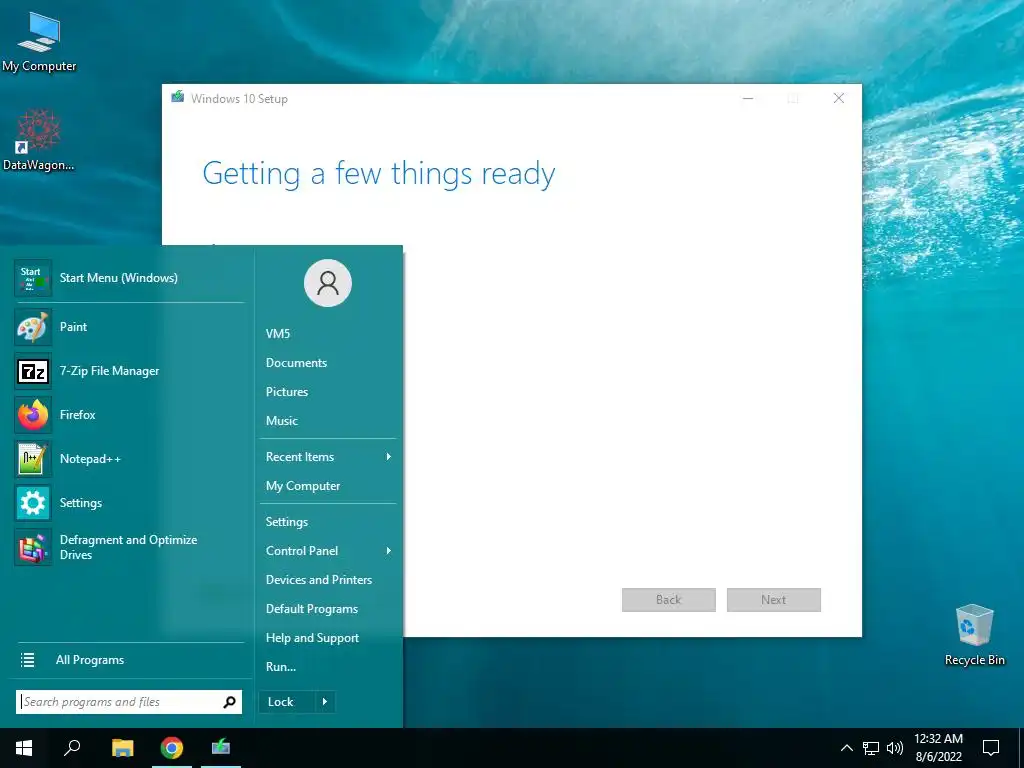The width and height of the screenshot is (1024, 768).
Task: Expand power options arrow beside Lock
Action: click(x=325, y=702)
